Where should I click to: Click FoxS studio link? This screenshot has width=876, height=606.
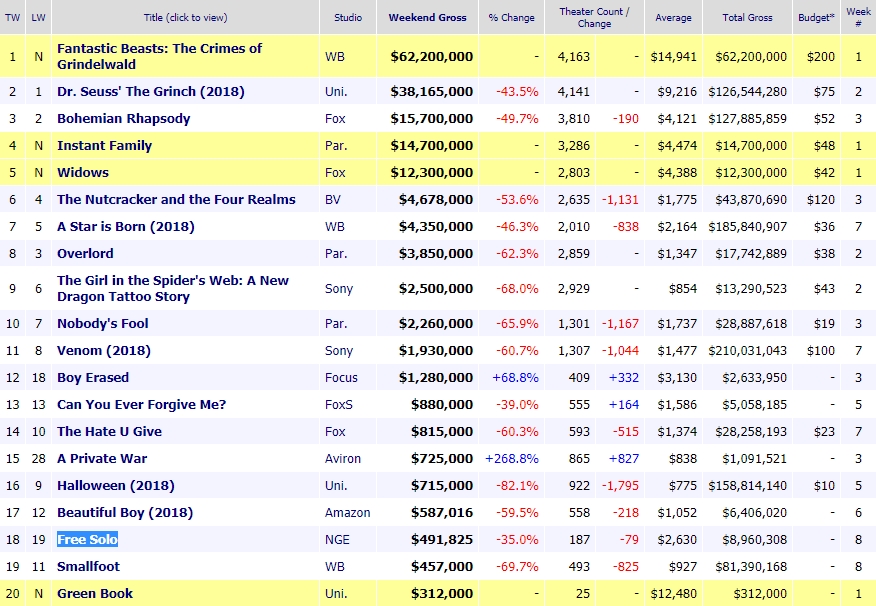point(339,404)
